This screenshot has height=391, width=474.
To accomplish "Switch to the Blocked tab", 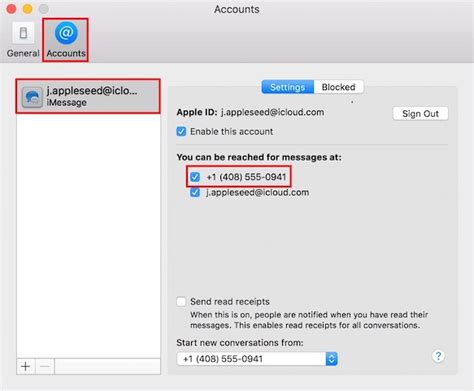I will pos(338,87).
